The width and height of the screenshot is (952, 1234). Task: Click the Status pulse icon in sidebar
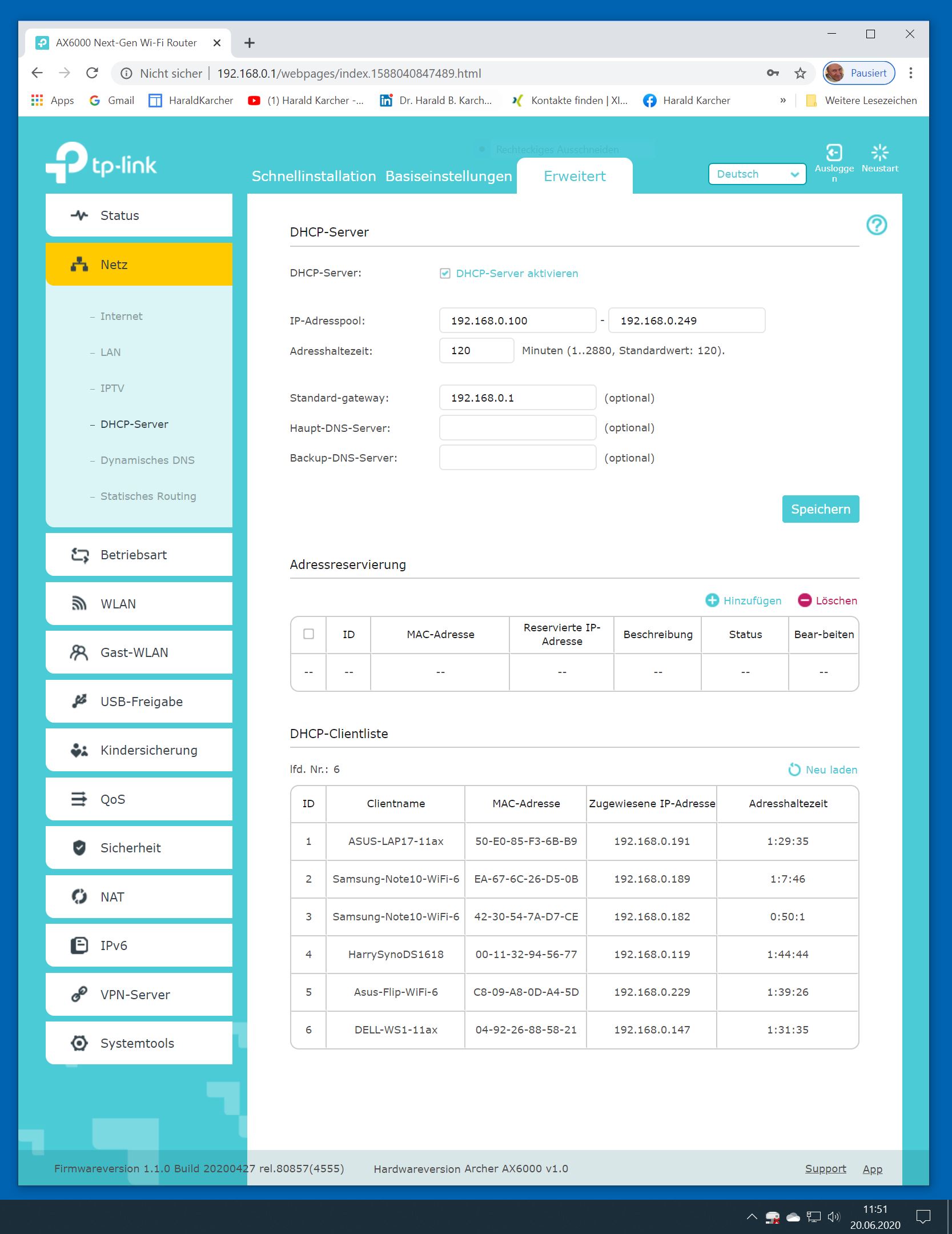pos(79,215)
